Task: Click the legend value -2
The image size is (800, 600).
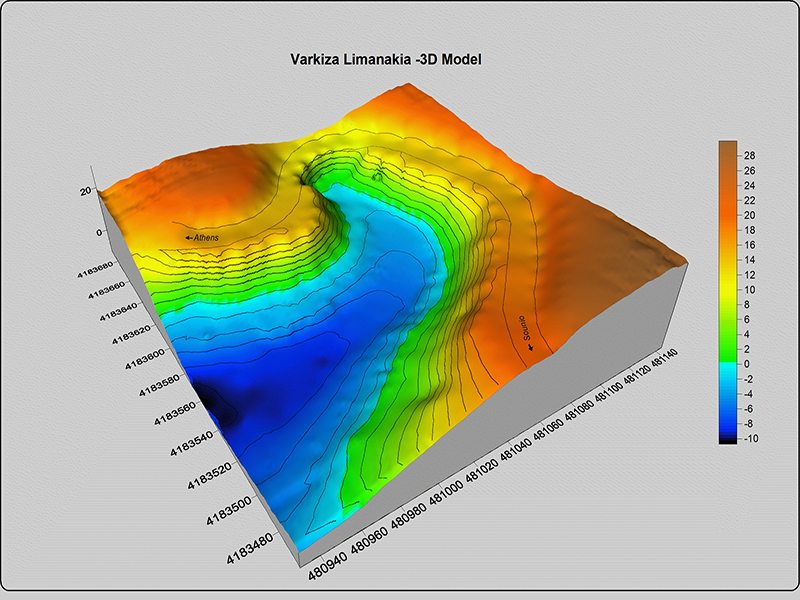Action: point(748,379)
